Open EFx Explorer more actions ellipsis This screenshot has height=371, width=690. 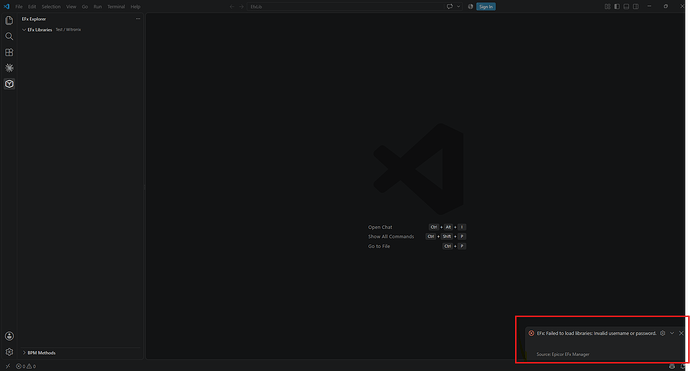pos(138,19)
